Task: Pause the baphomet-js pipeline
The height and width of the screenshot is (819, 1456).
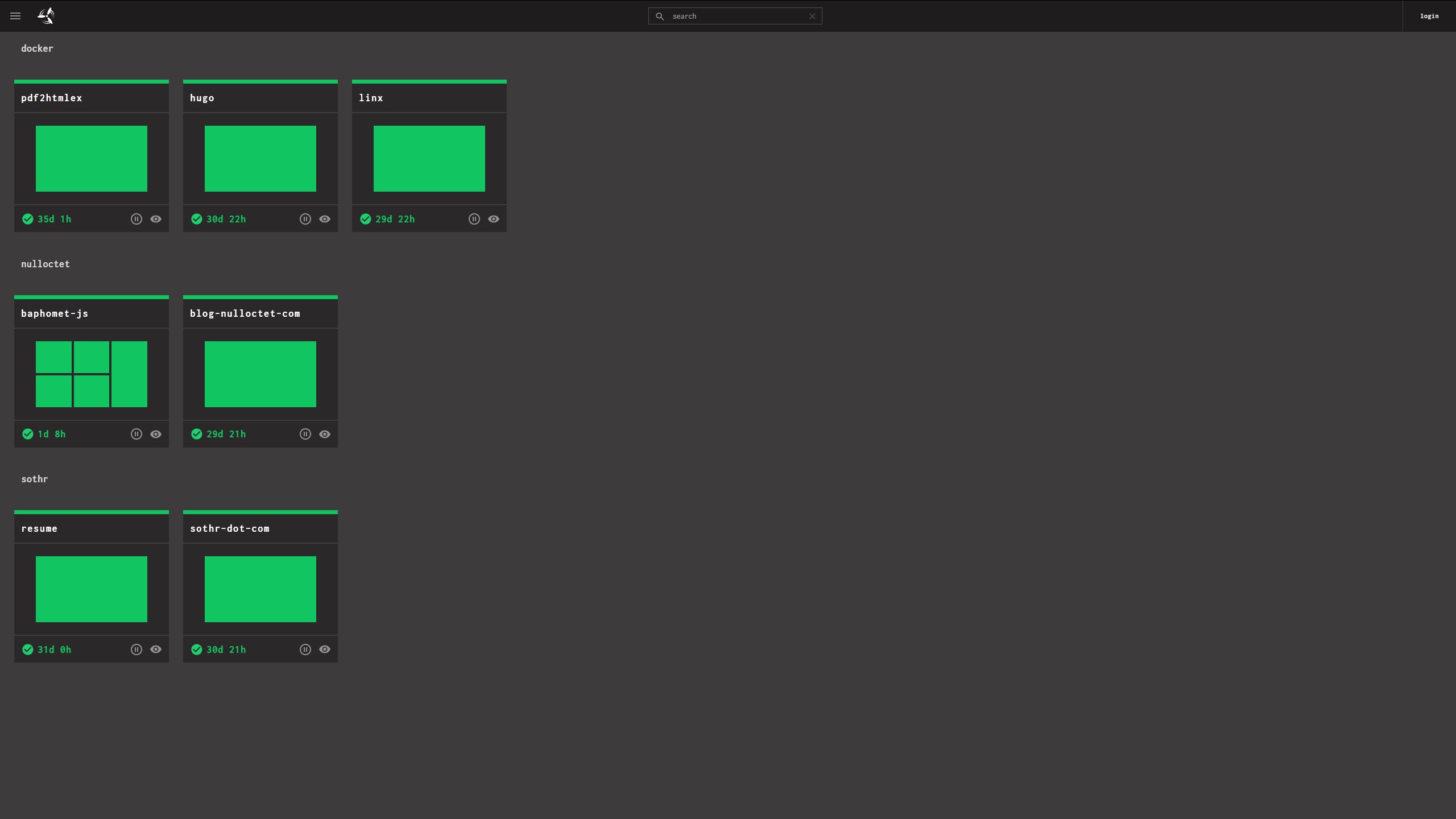Action: 136,434
